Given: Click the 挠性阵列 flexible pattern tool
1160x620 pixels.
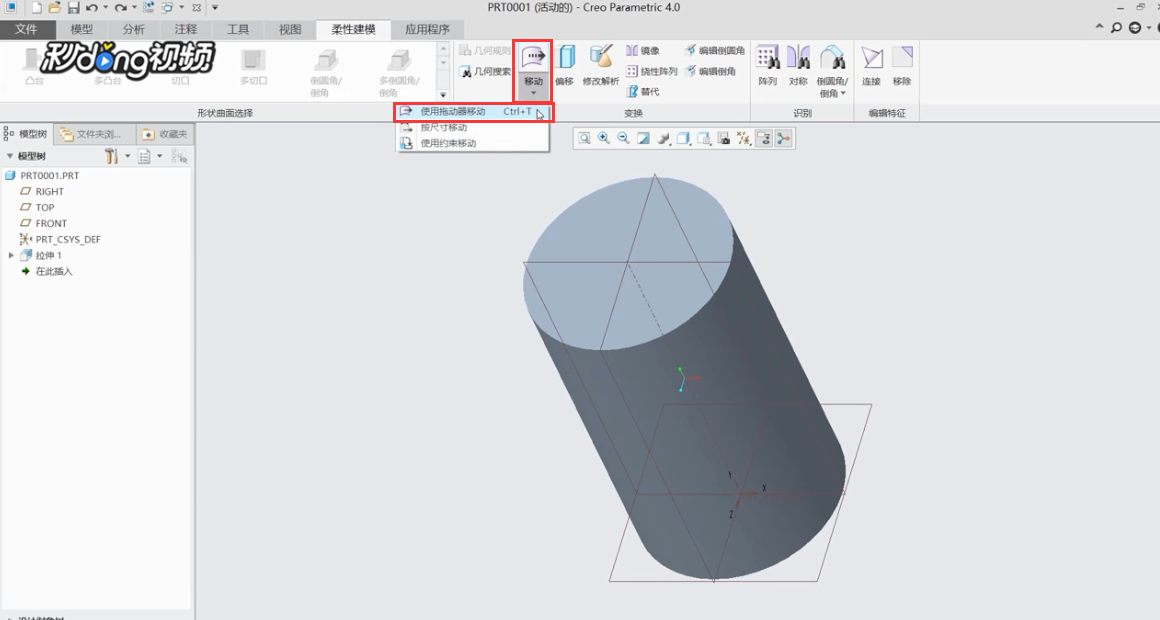Looking at the screenshot, I should 652,71.
